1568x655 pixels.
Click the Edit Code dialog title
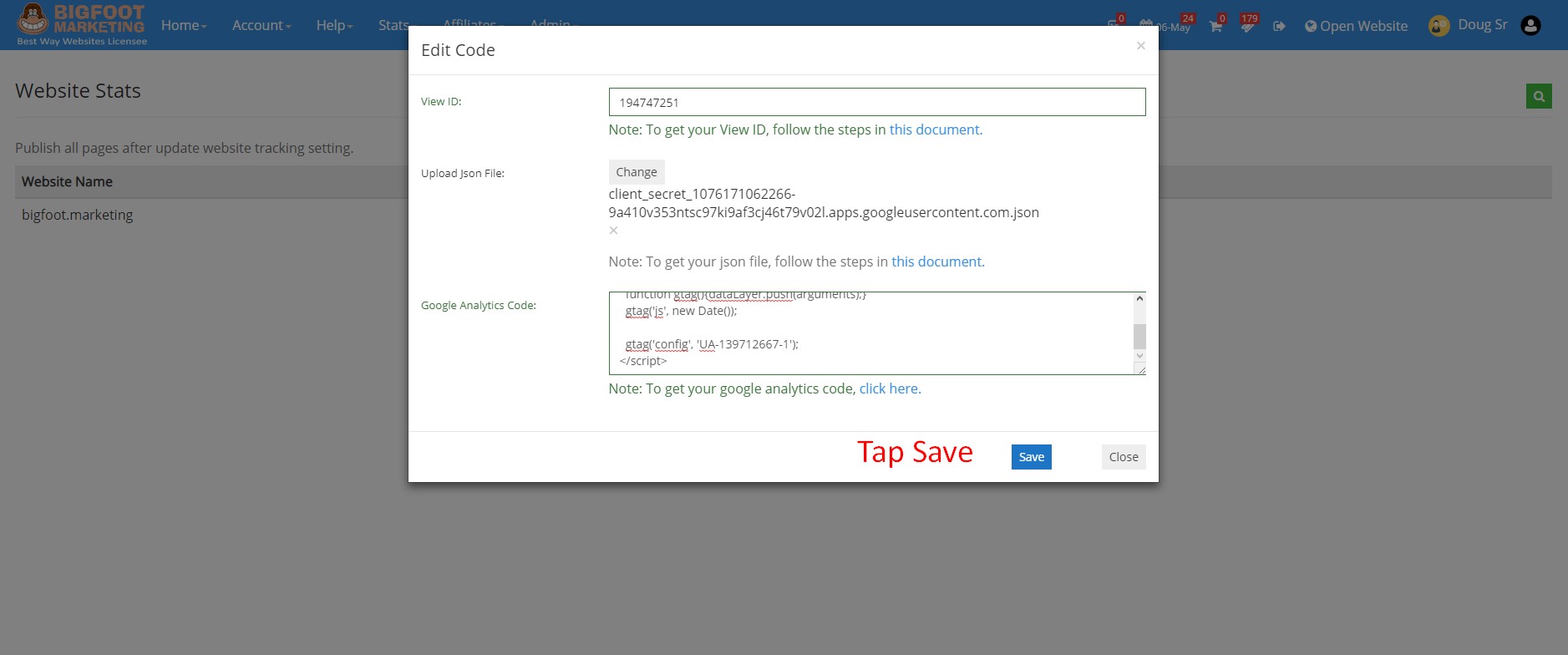(458, 50)
